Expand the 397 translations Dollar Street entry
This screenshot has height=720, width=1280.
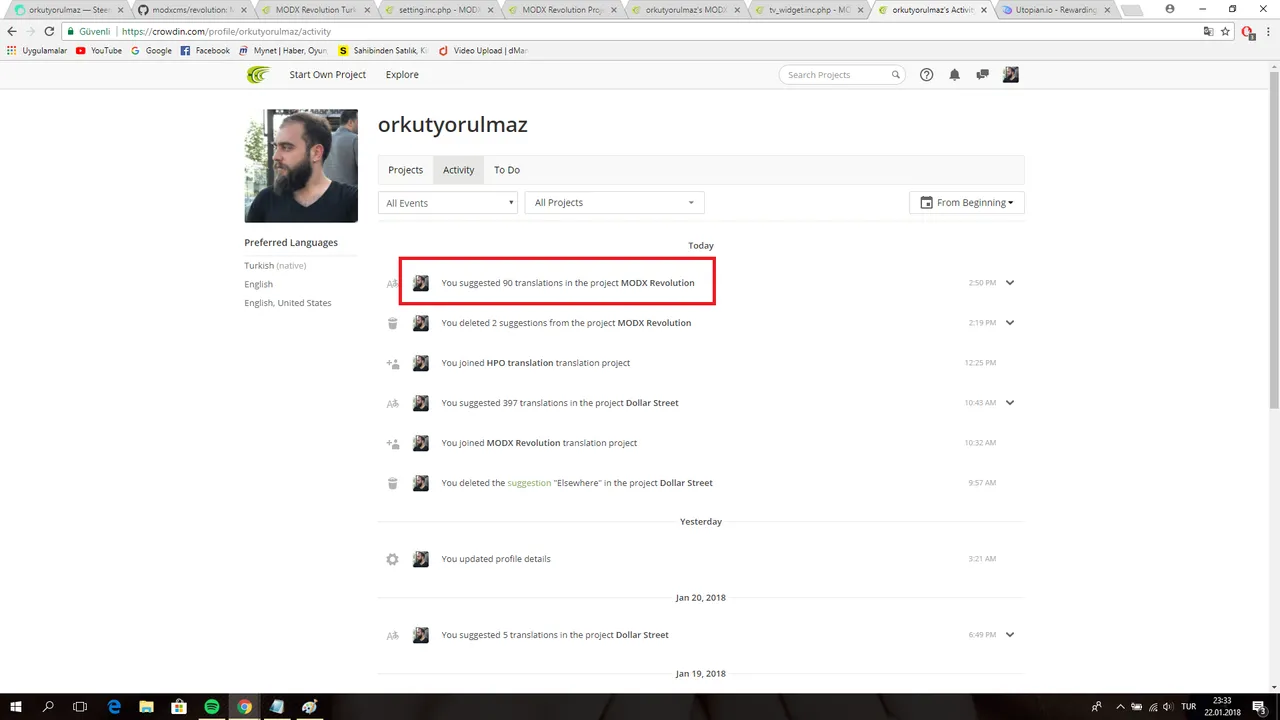1010,403
